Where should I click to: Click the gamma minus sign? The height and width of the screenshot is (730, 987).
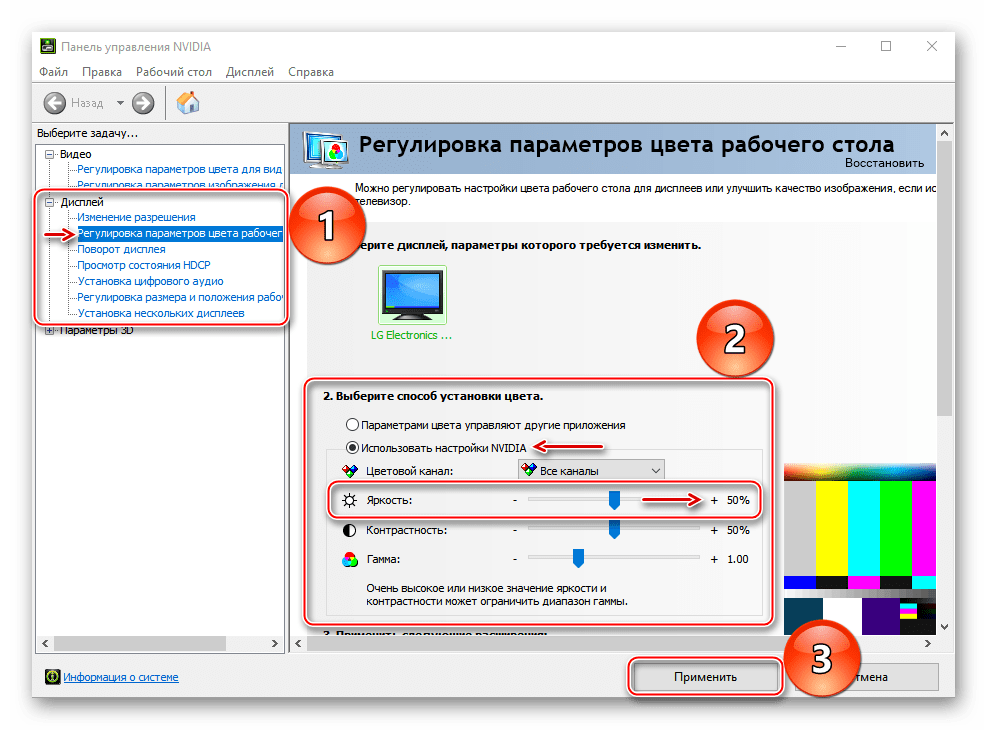(515, 559)
